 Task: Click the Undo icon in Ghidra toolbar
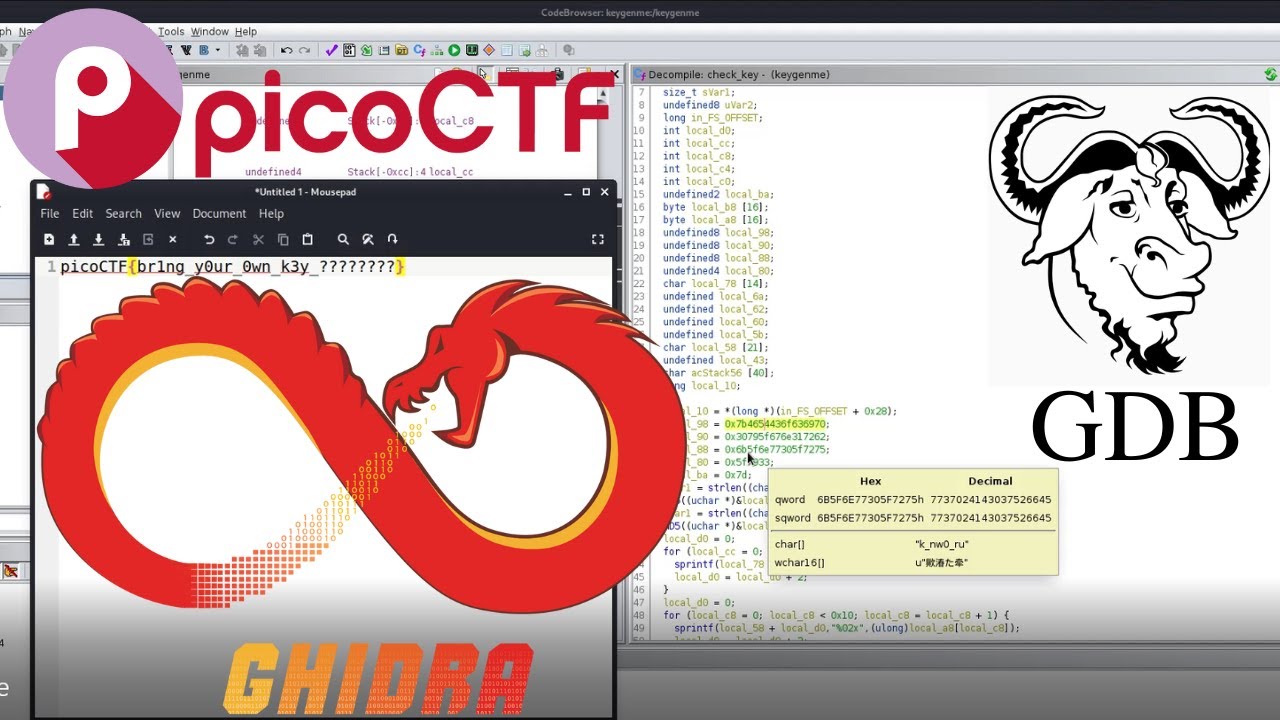(x=286, y=50)
